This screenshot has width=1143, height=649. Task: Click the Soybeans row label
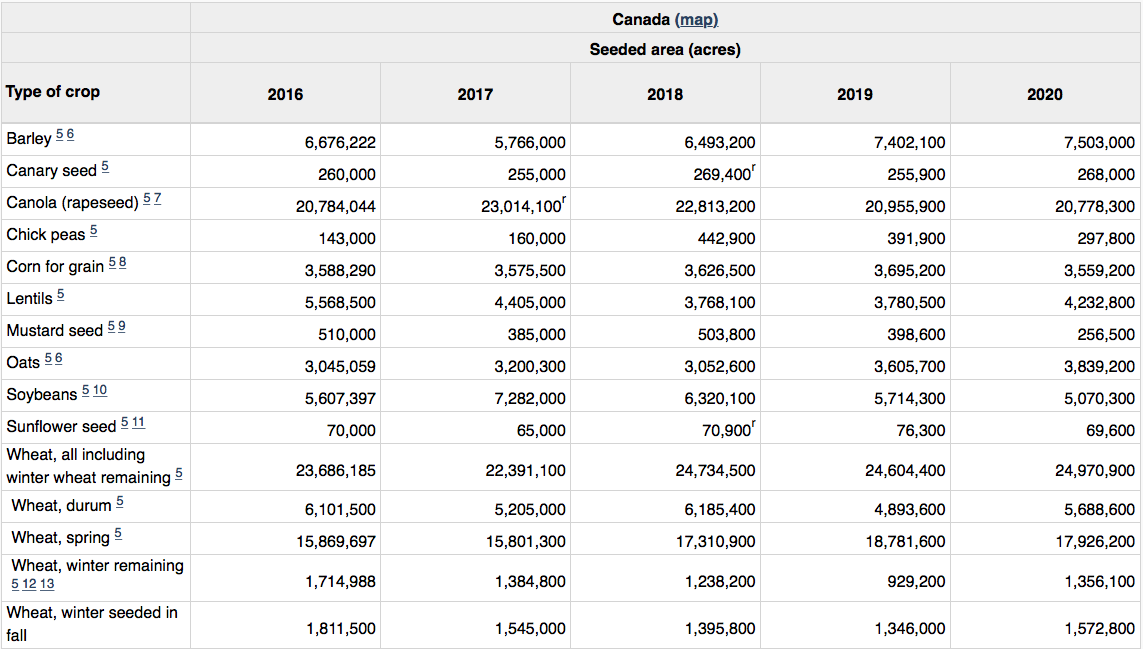tap(42, 395)
